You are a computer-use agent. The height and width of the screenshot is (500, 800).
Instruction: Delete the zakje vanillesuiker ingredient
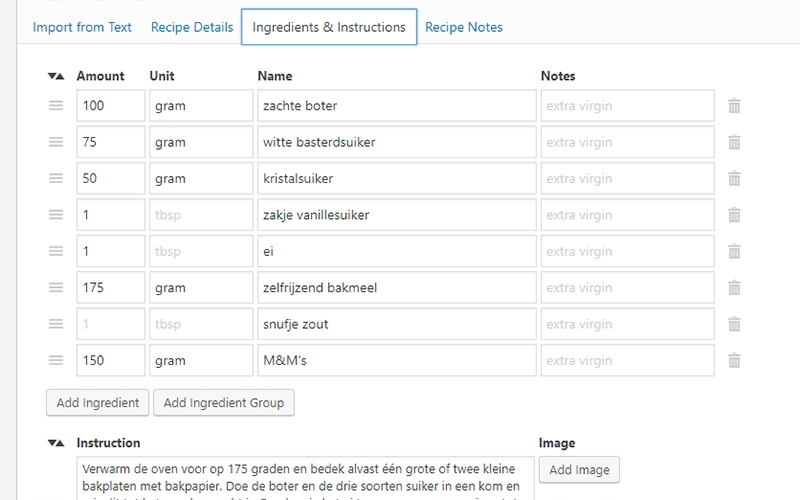(734, 215)
